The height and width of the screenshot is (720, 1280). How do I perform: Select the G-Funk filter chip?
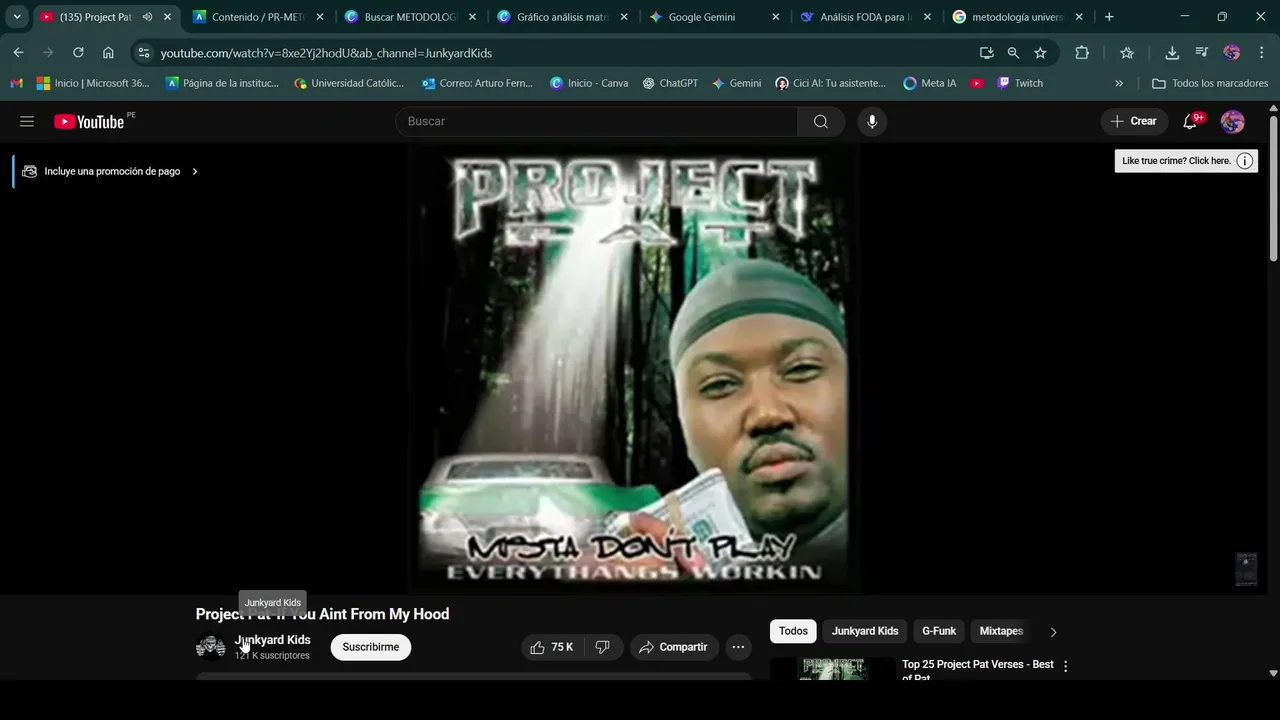click(939, 631)
